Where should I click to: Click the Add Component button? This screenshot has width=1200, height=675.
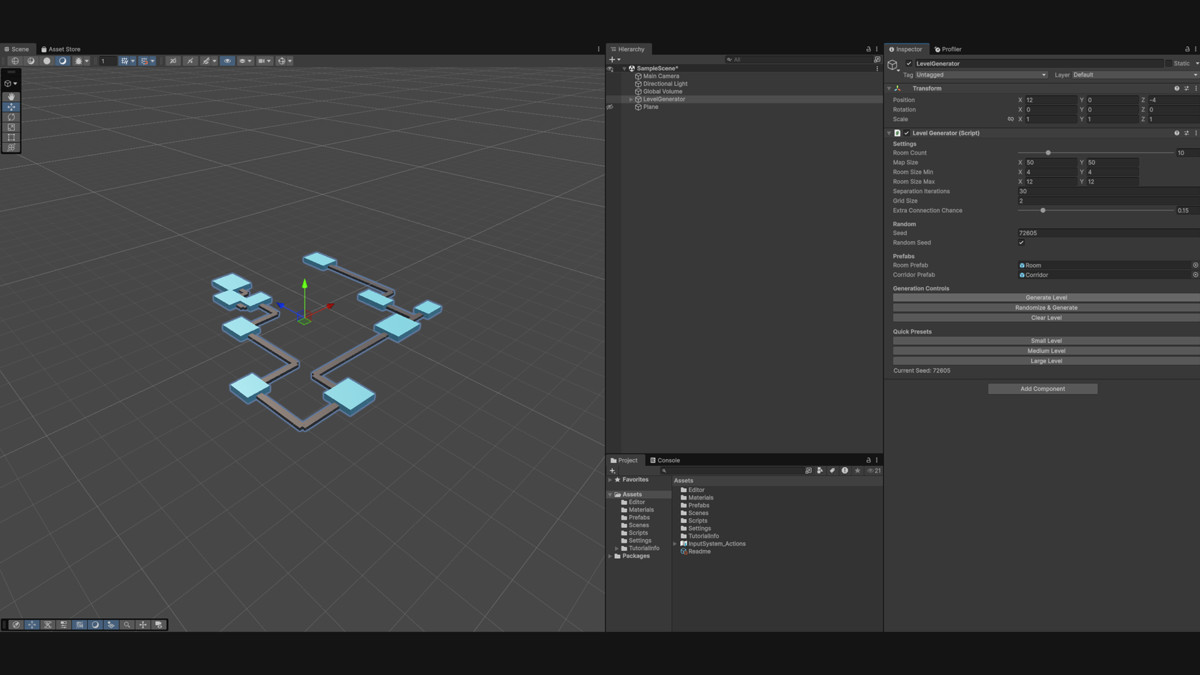coord(1042,389)
